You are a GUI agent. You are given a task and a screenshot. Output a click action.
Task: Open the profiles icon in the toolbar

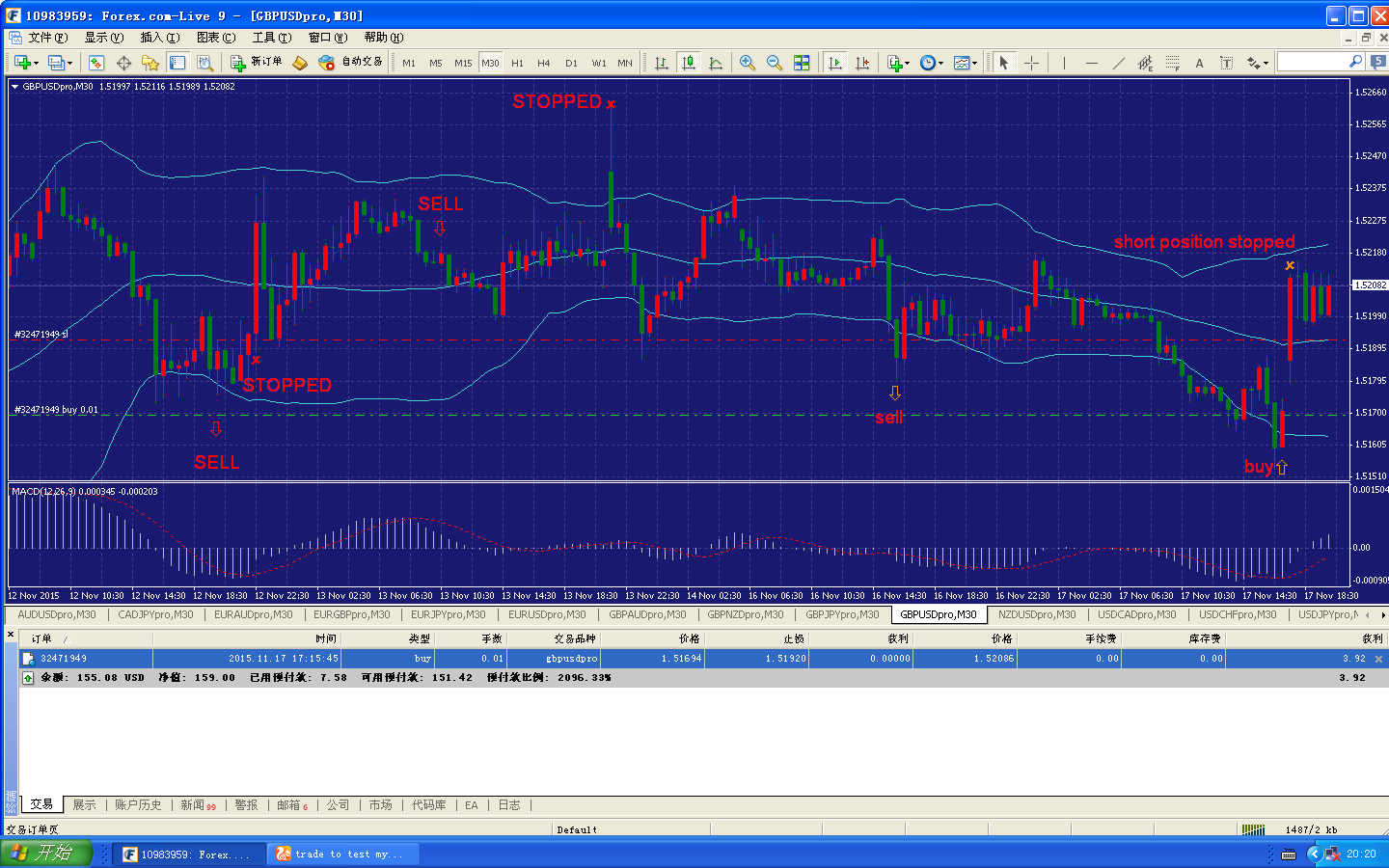[x=57, y=63]
